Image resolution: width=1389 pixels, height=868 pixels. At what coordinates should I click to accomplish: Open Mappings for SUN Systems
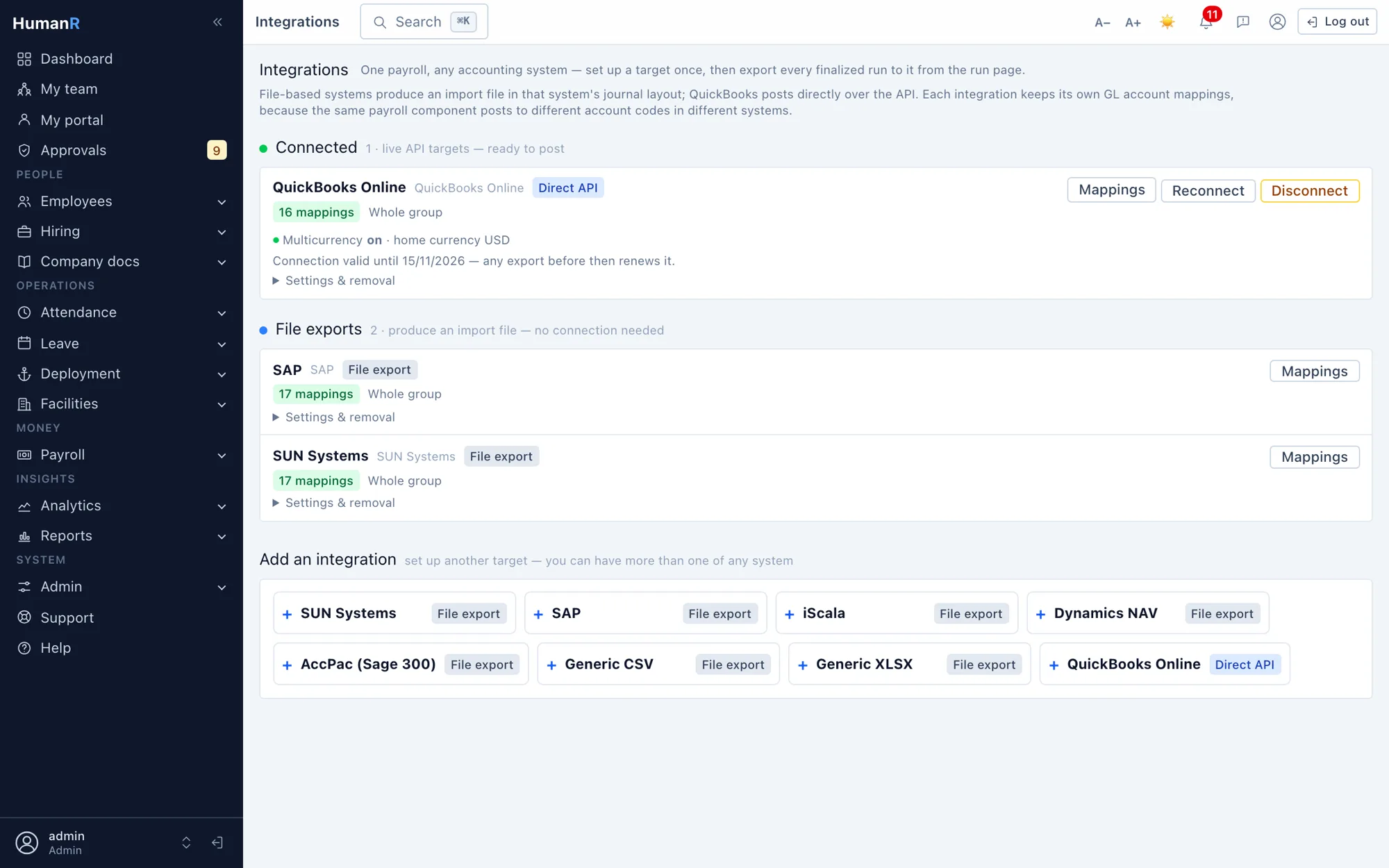[x=1314, y=457]
